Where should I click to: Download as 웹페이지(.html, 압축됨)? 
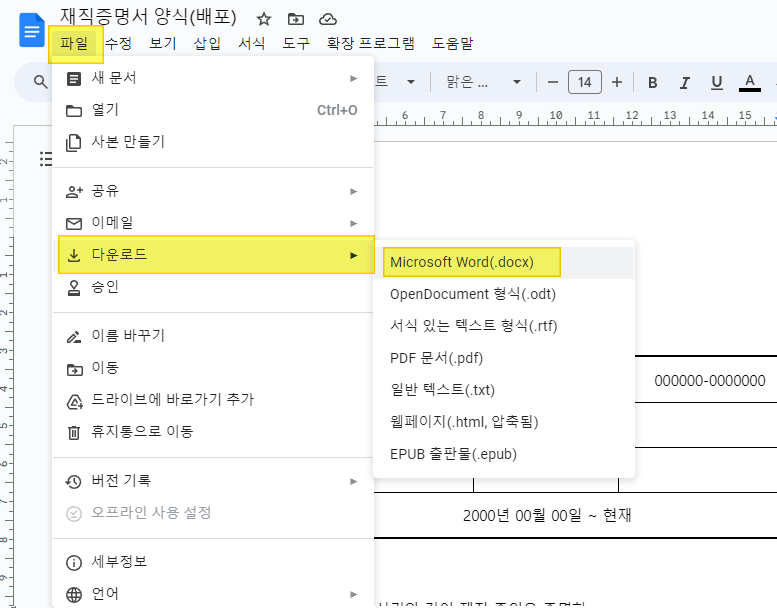tap(504, 422)
